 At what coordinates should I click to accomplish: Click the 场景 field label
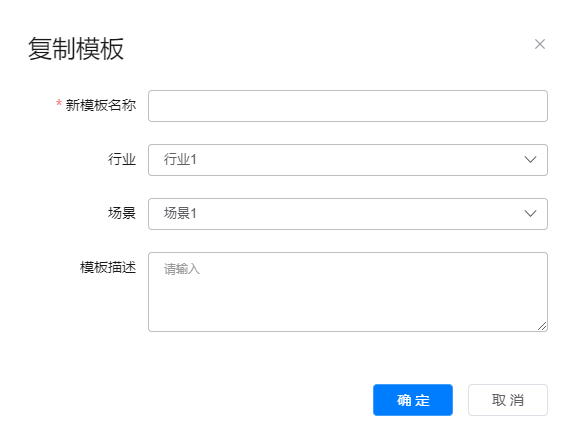click(122, 213)
